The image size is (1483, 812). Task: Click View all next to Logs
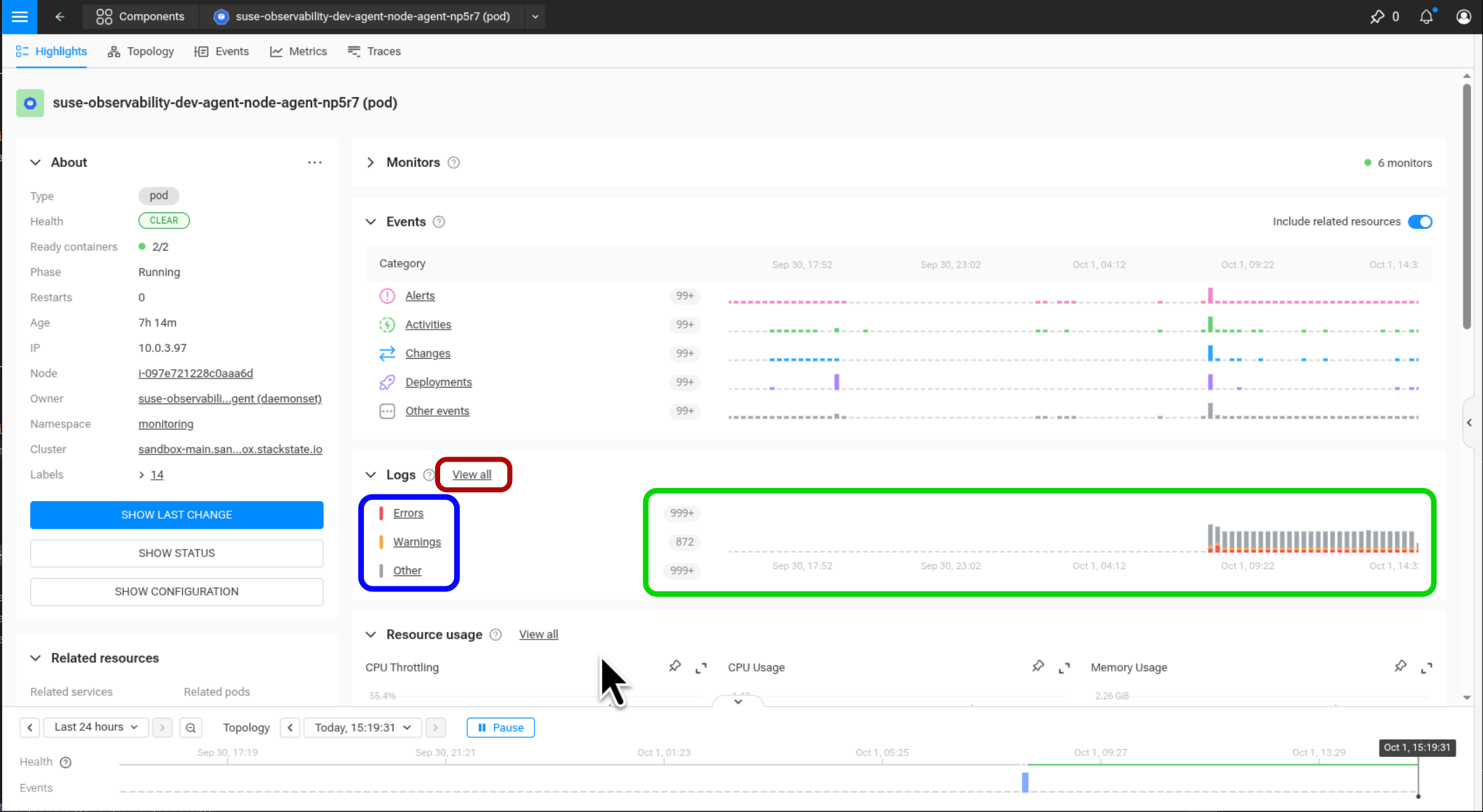tap(472, 474)
